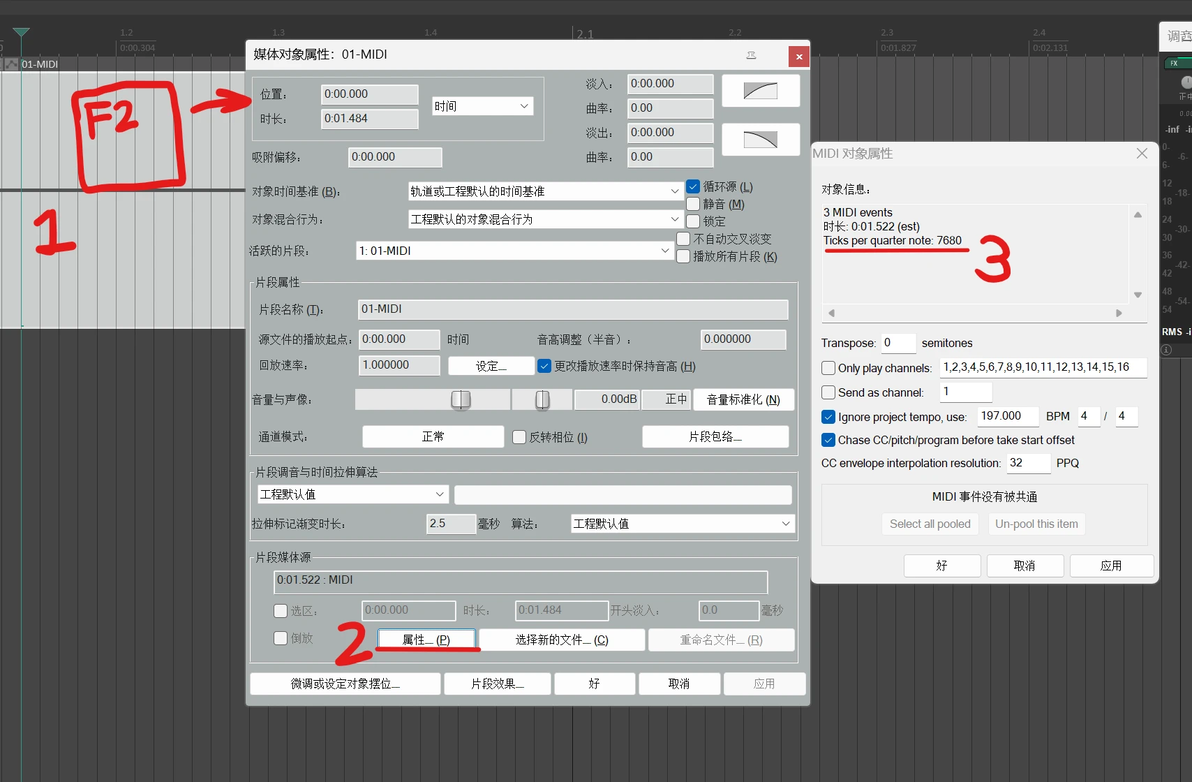The height and width of the screenshot is (782, 1192).
Task: Click the right scroll arrow under 对象信息
Action: click(x=1119, y=313)
